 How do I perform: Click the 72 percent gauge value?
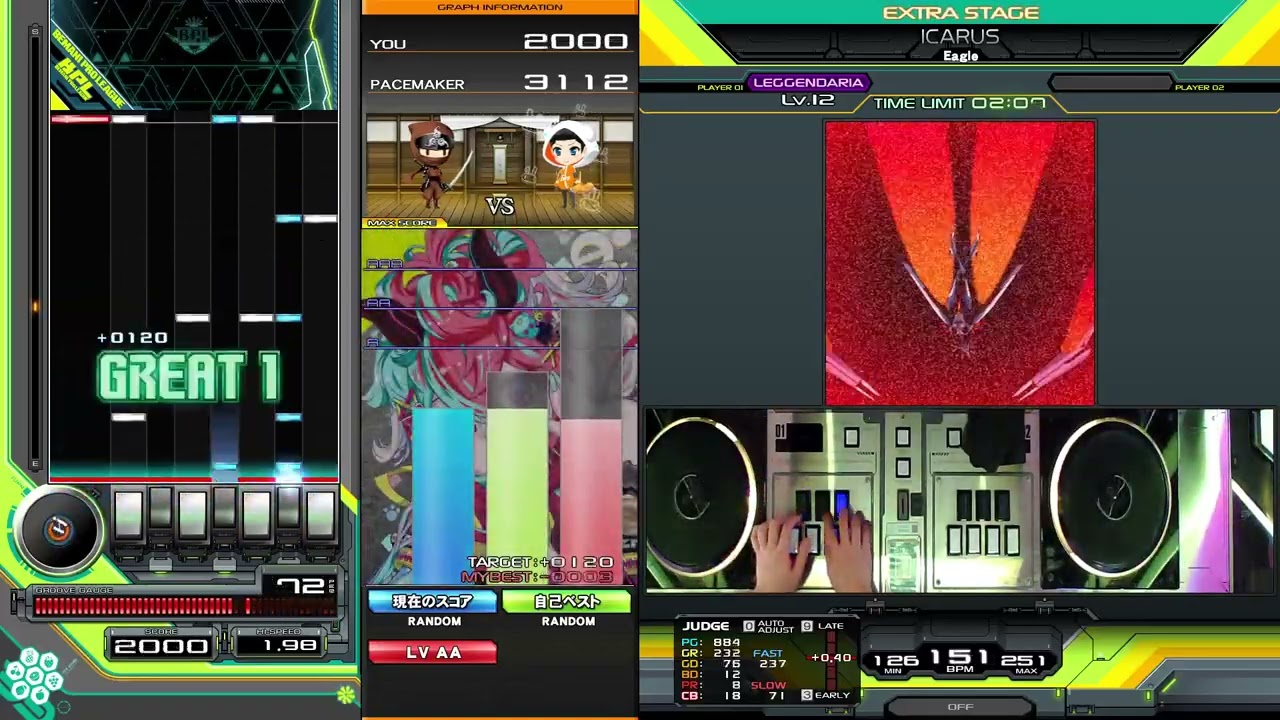tap(301, 586)
